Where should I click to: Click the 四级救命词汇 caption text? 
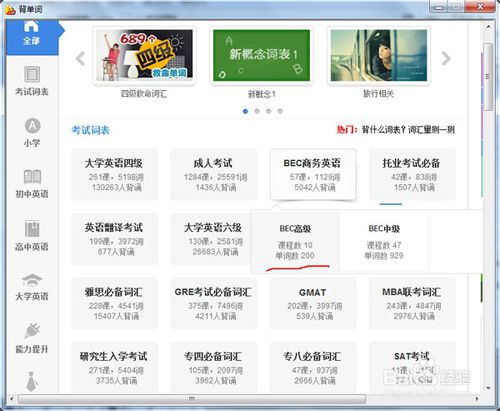[144, 94]
